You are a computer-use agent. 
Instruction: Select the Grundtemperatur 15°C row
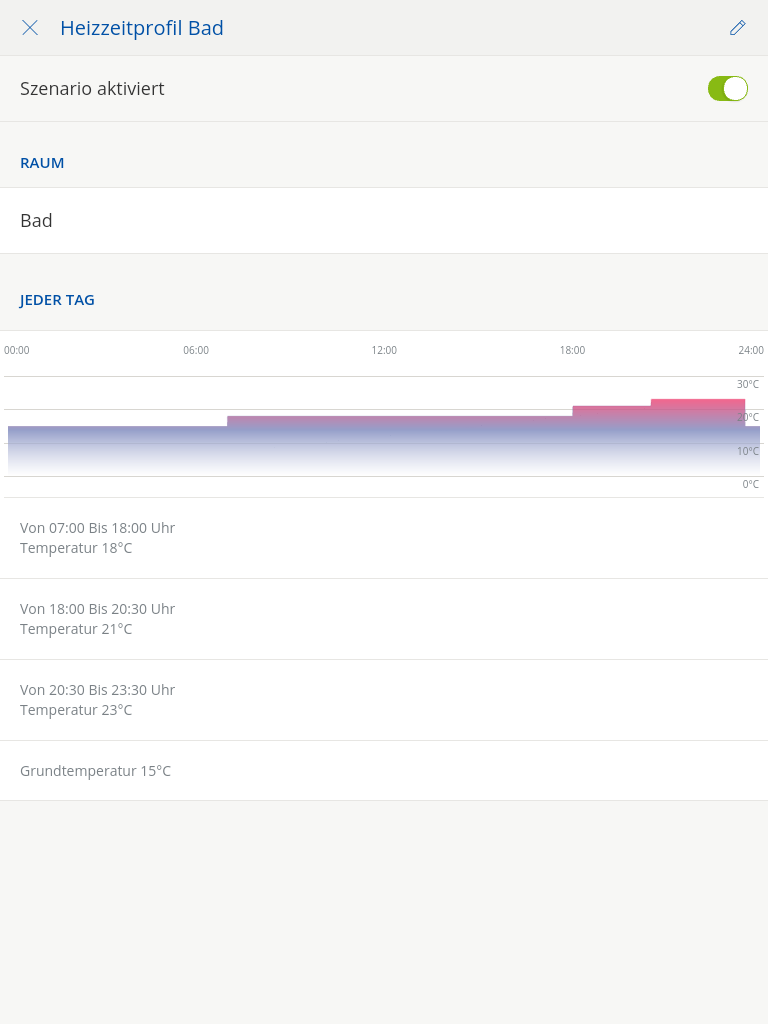(x=384, y=771)
